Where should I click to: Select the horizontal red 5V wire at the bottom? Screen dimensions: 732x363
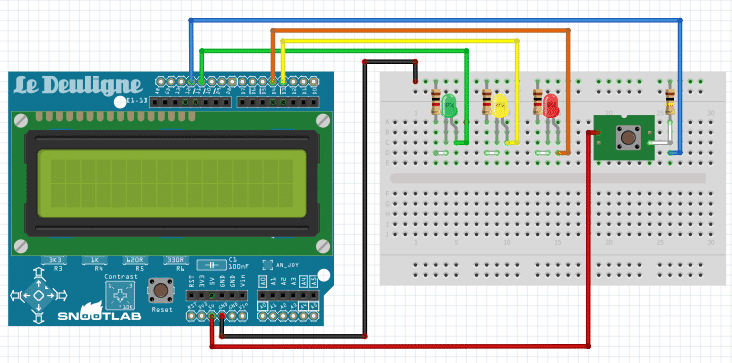[400, 346]
